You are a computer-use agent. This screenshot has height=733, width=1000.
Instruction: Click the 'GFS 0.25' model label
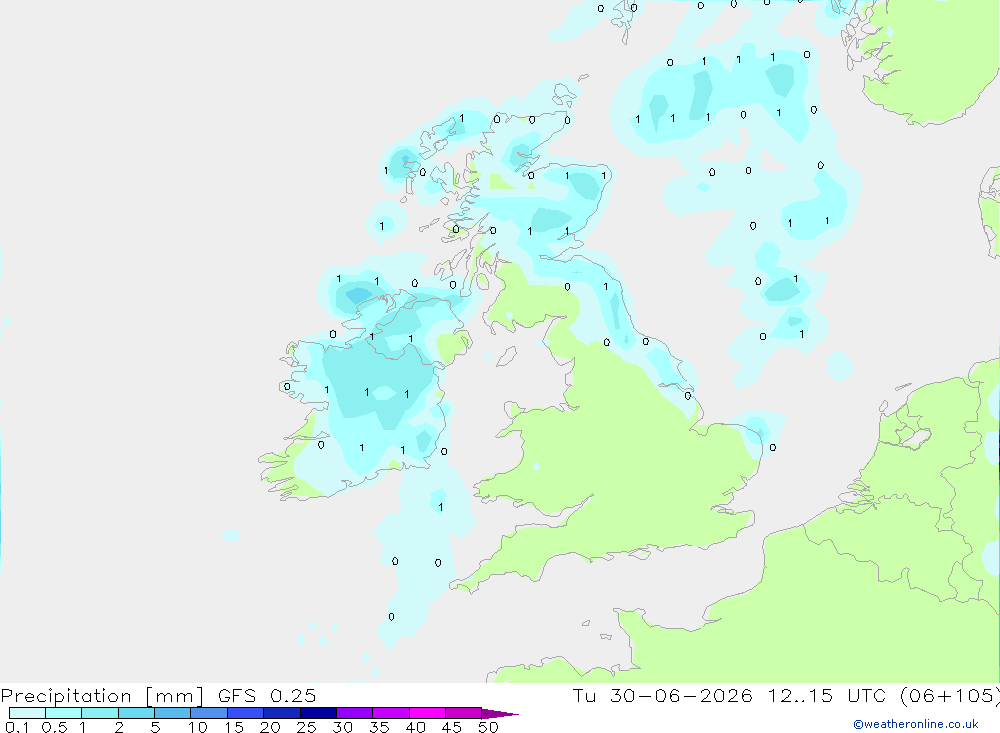pos(267,695)
